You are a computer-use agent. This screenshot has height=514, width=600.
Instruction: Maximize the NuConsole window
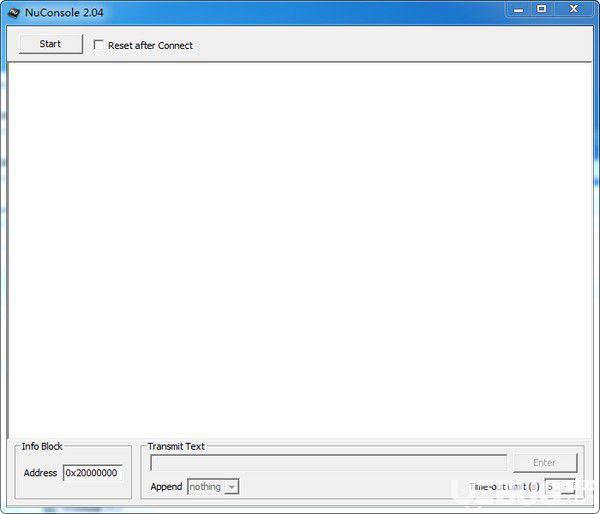coord(541,9)
